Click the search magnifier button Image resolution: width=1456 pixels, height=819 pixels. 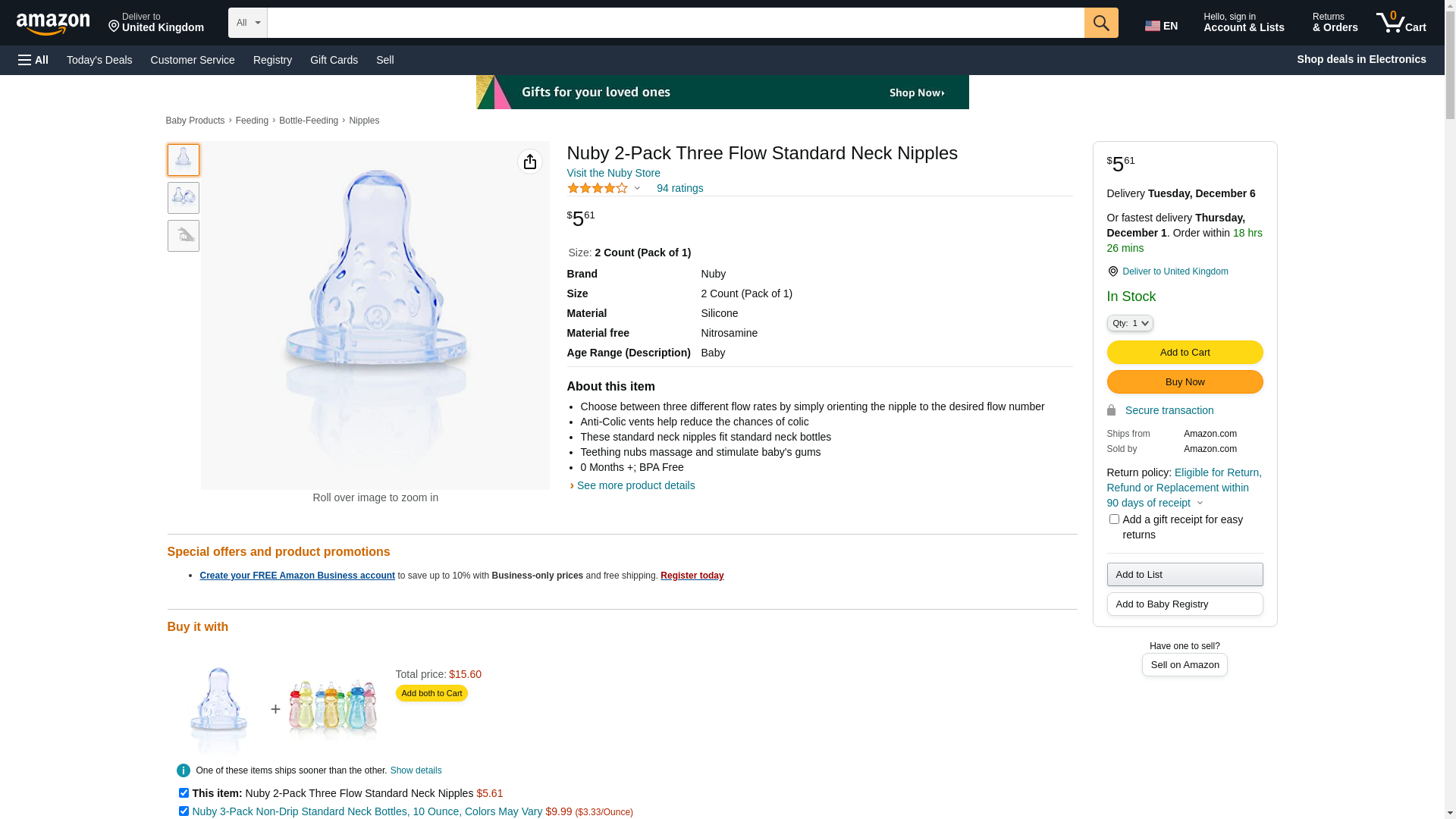[x=1101, y=23]
